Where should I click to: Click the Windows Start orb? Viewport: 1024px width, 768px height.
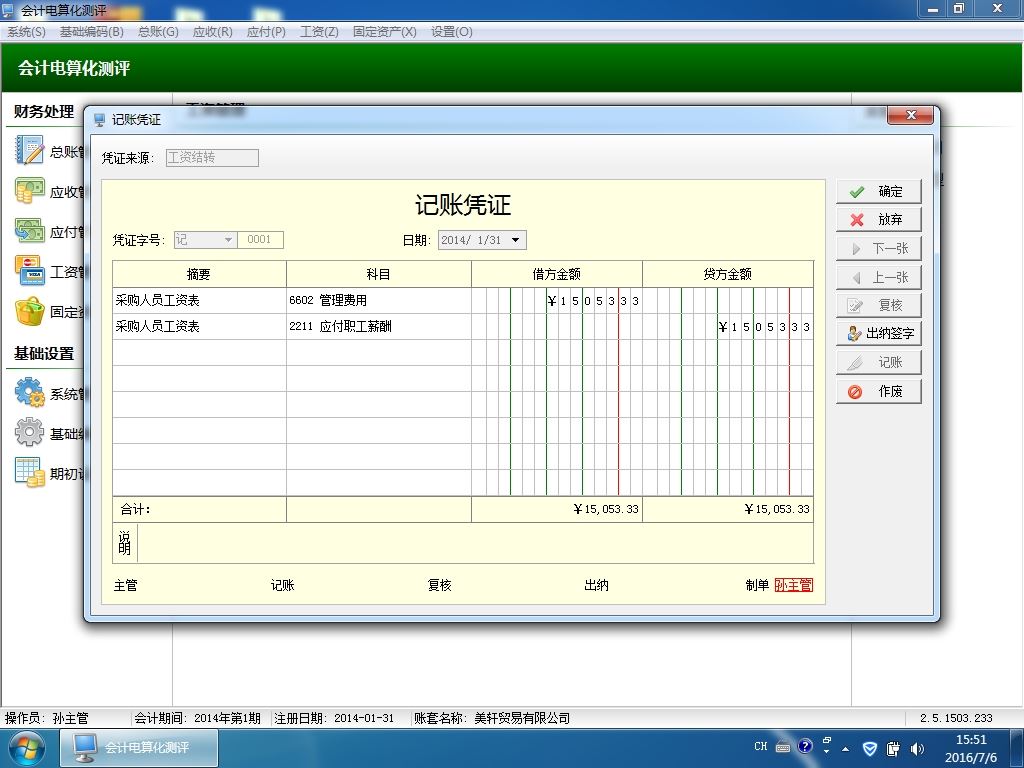tap(27, 748)
